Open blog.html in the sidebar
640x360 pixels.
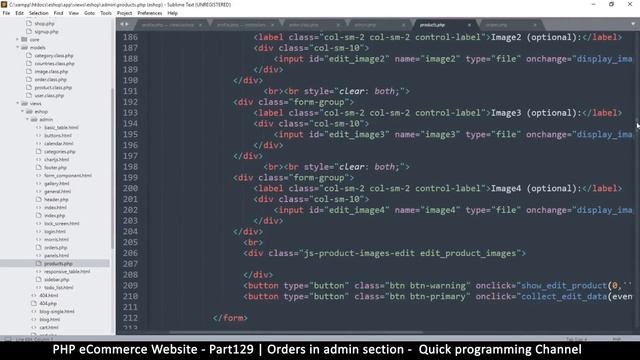tap(49, 319)
